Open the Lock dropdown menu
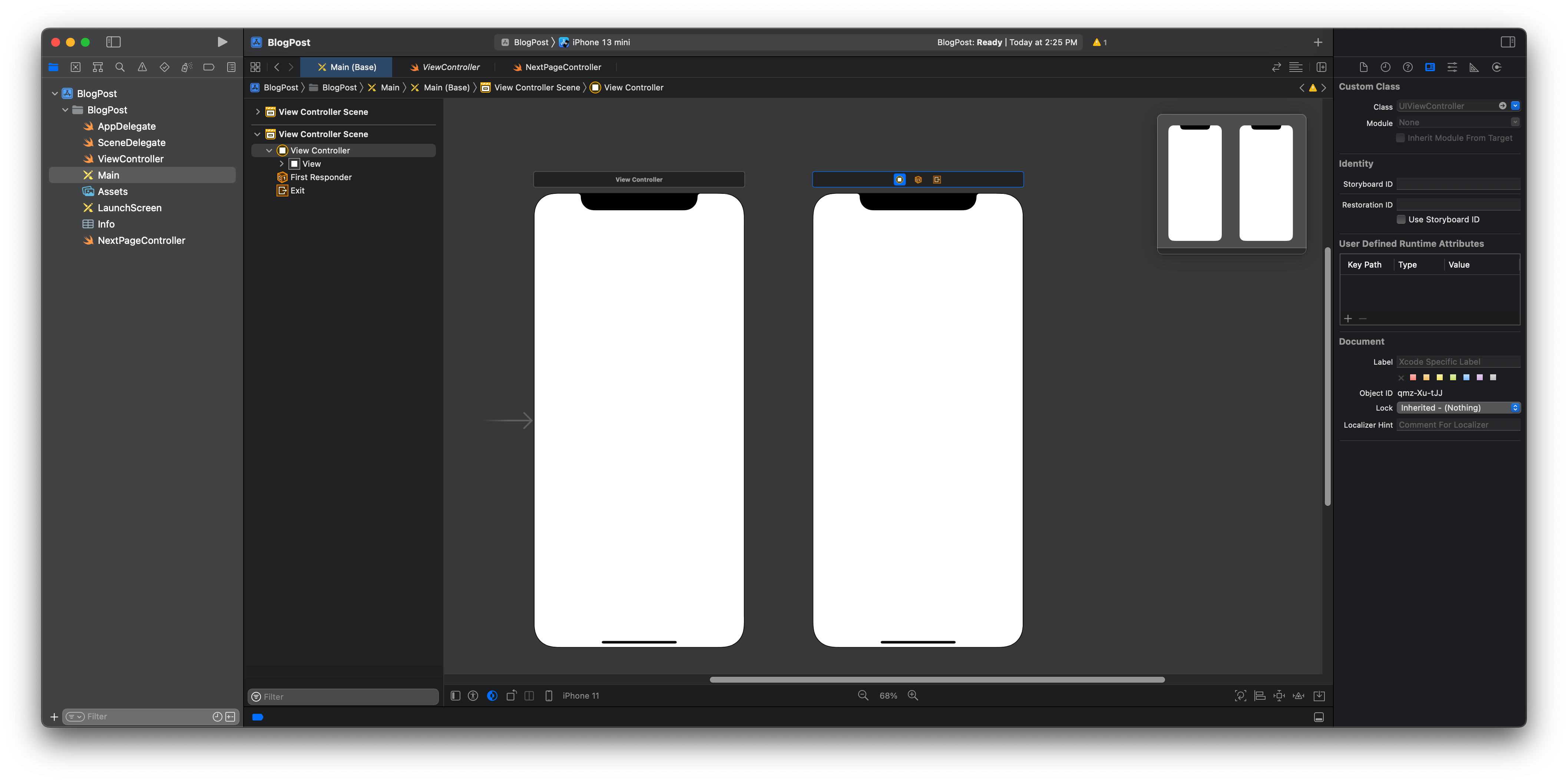 1458,408
